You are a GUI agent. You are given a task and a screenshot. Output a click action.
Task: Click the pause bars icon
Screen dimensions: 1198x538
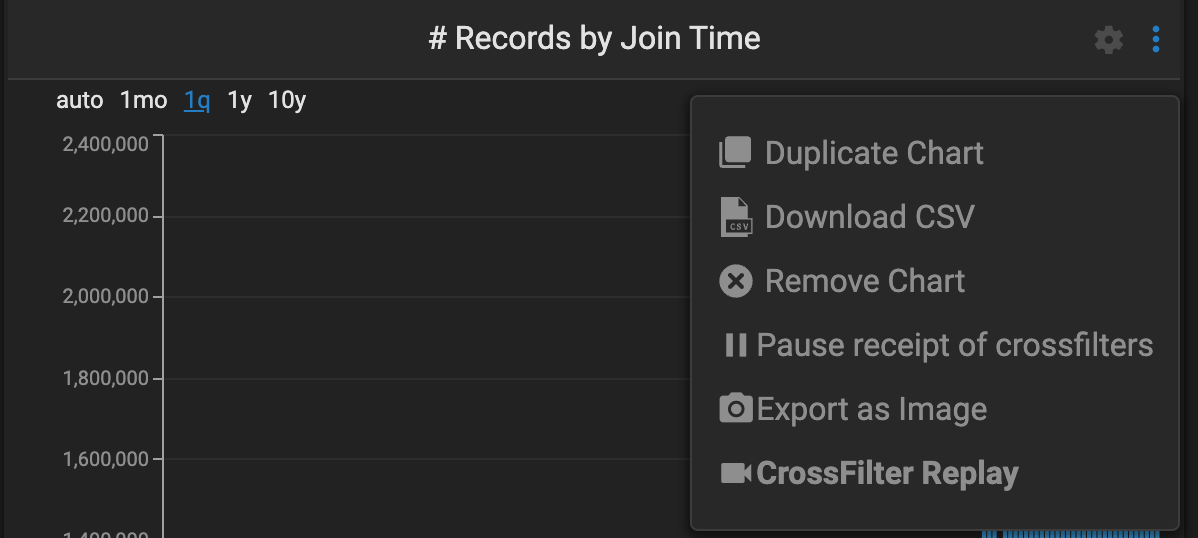[735, 345]
